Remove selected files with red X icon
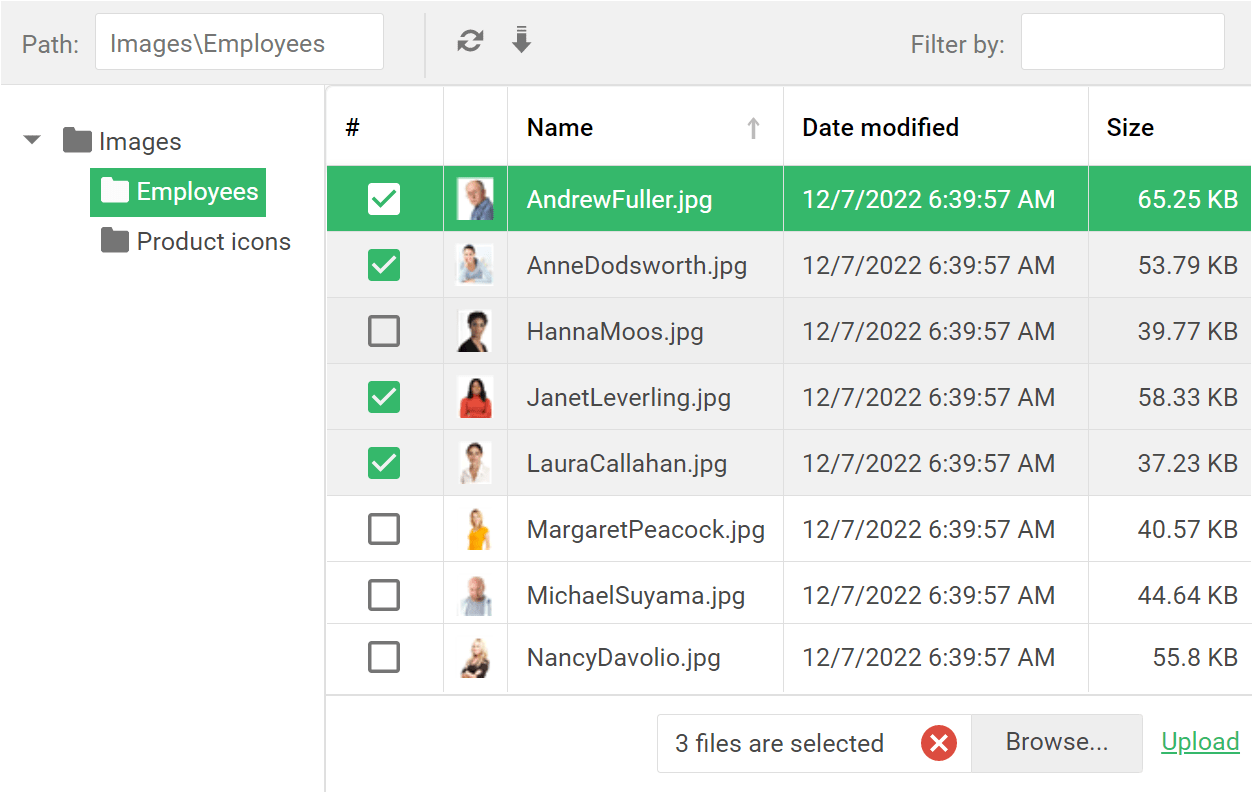Image resolution: width=1252 pixels, height=792 pixels. coord(938,743)
